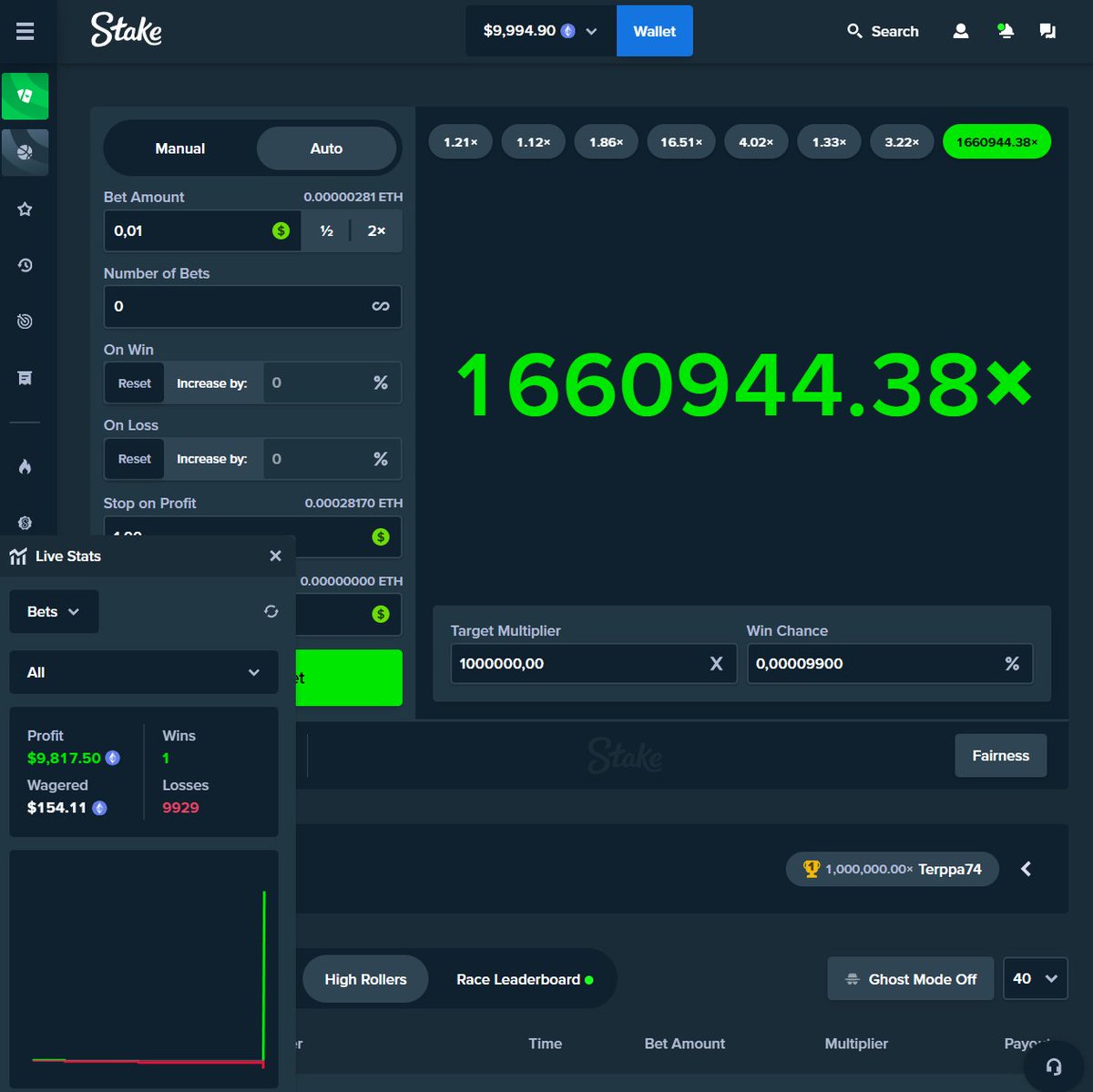
Task: Halve the bet amount with ½
Action: [x=326, y=230]
